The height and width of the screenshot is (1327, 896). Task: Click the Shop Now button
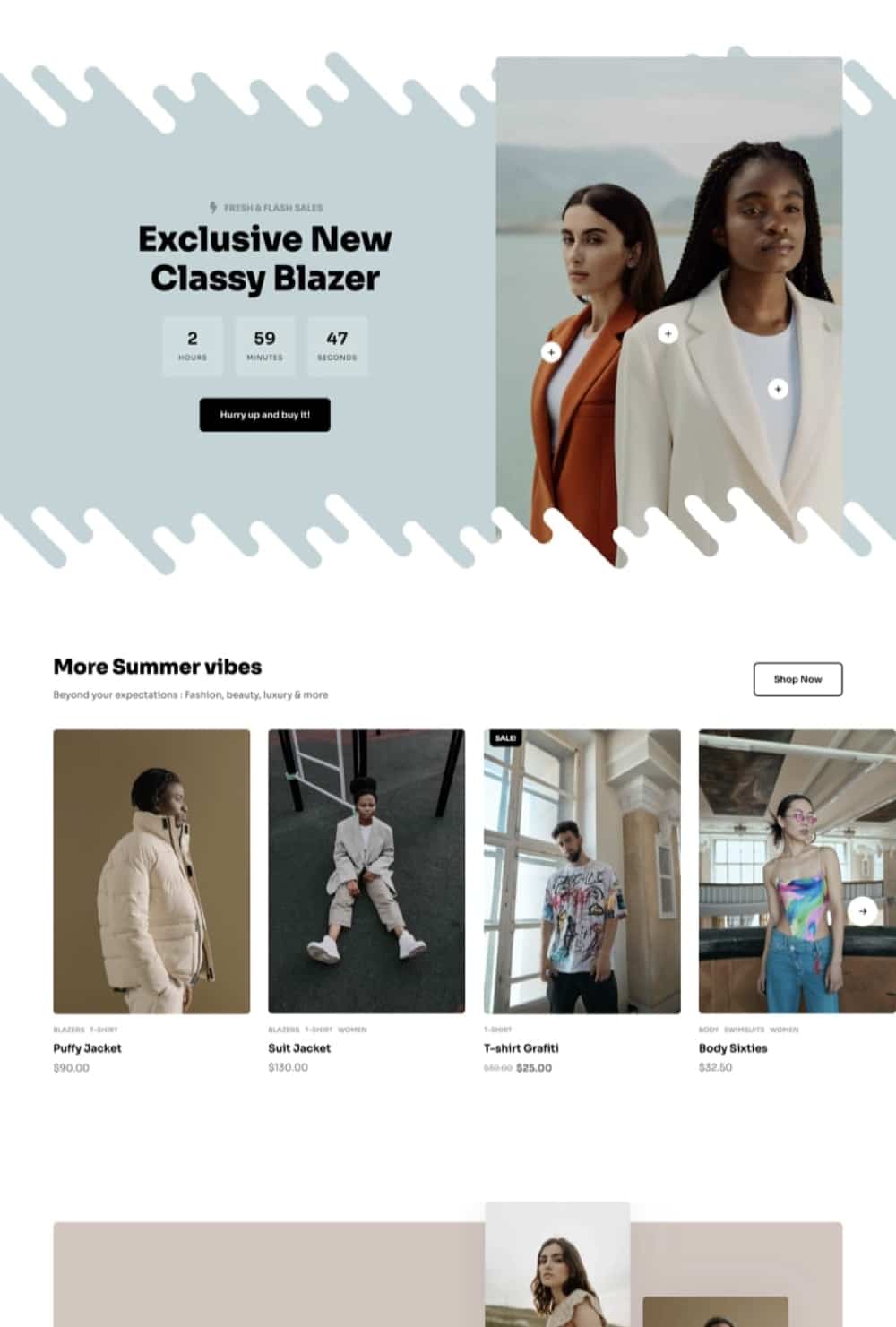[797, 679]
